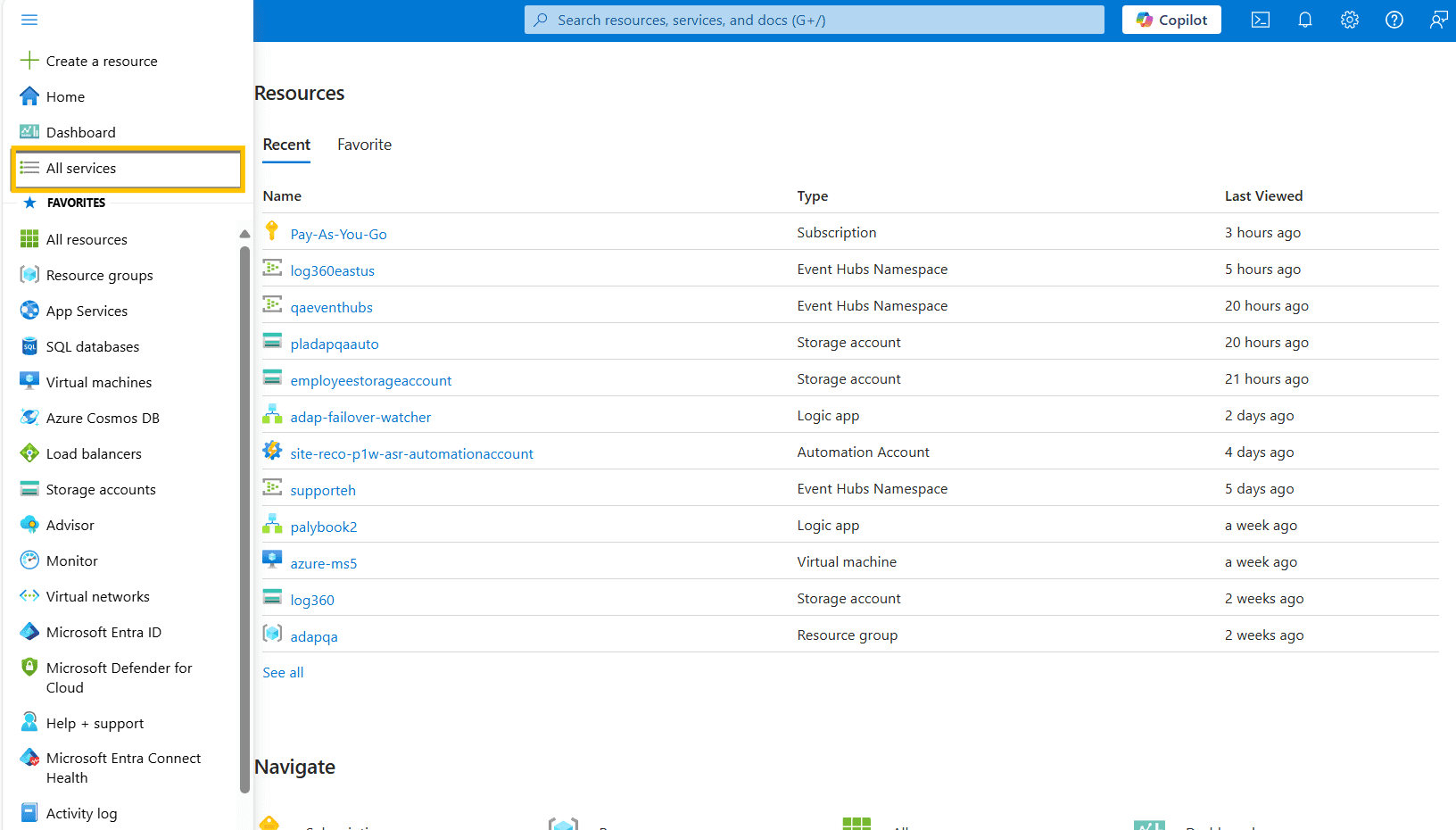
Task: Open the Help menu
Action: pyautogui.click(x=1394, y=19)
